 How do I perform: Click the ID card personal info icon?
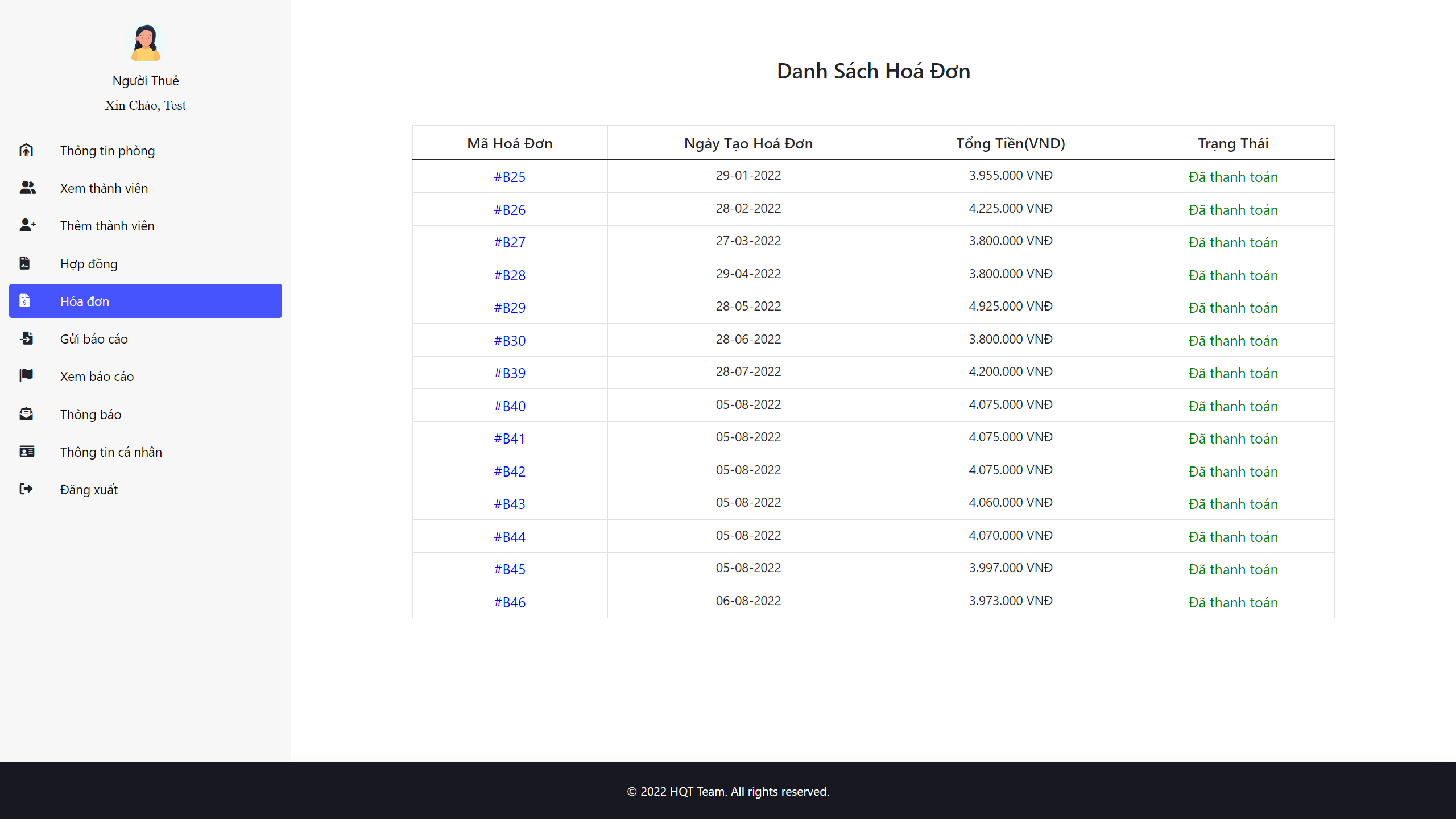click(27, 452)
